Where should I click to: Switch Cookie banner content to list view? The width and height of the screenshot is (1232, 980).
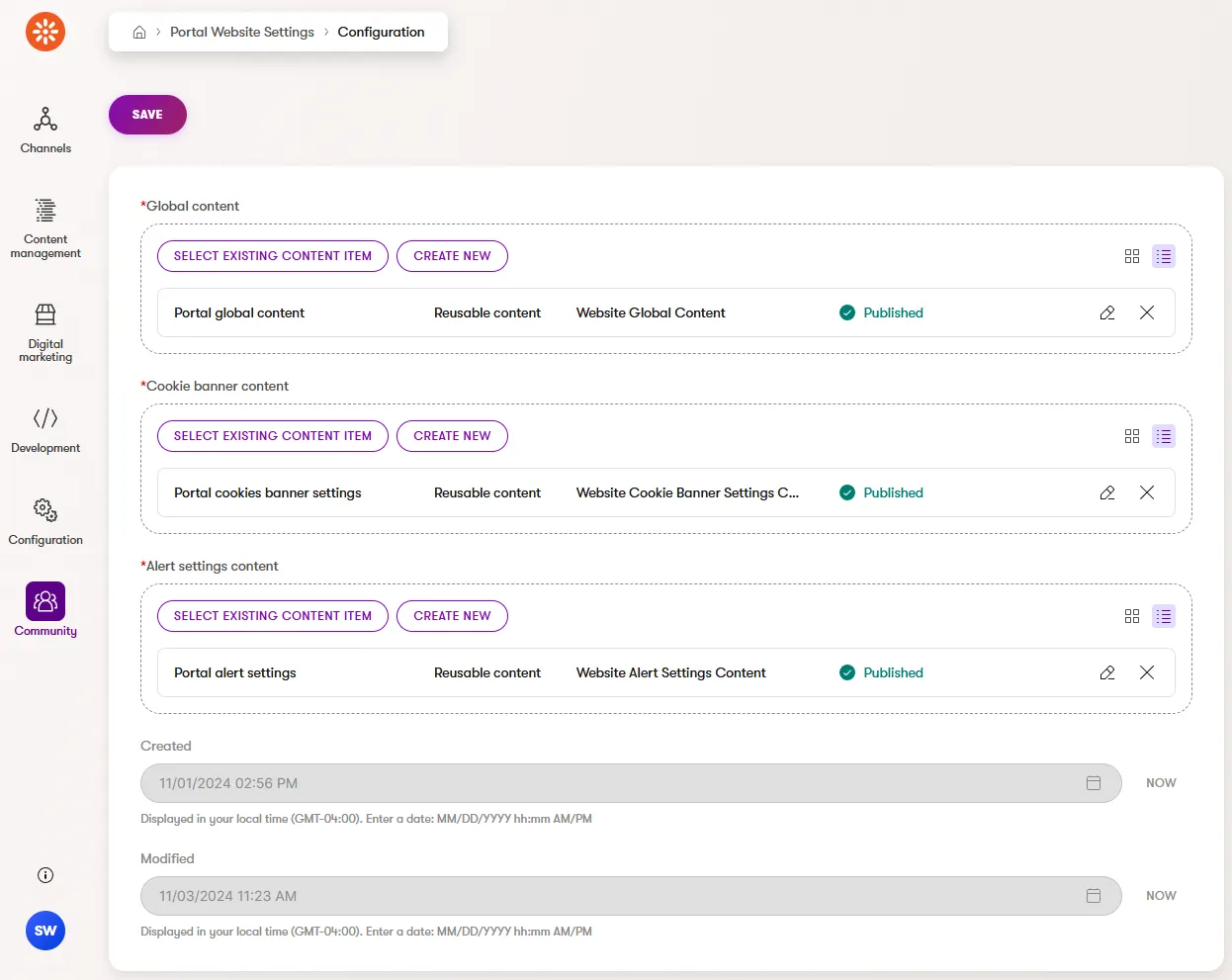[1164, 436]
